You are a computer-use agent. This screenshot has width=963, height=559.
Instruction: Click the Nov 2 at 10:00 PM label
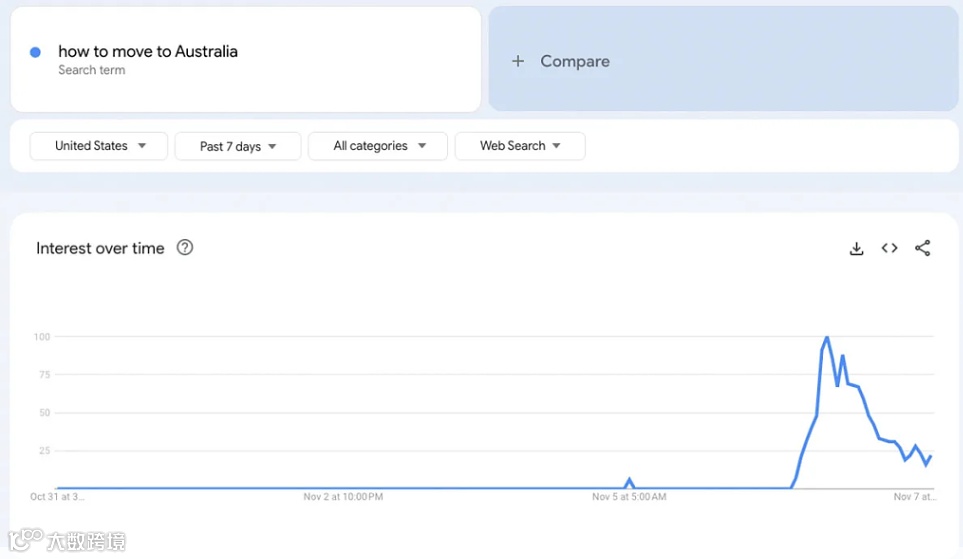tap(343, 497)
